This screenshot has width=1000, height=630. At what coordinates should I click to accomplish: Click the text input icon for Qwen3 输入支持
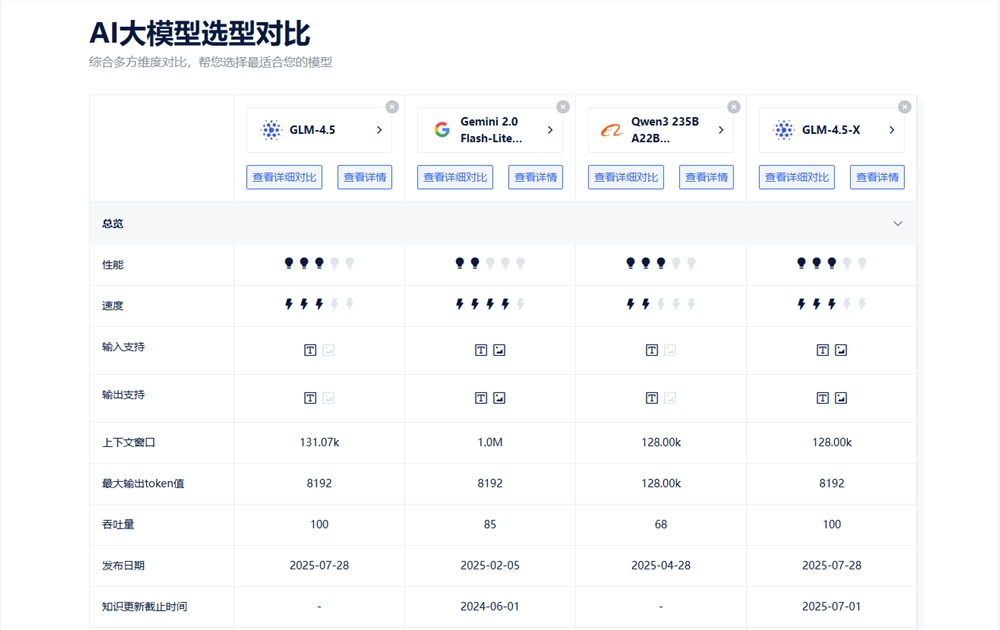pos(652,350)
